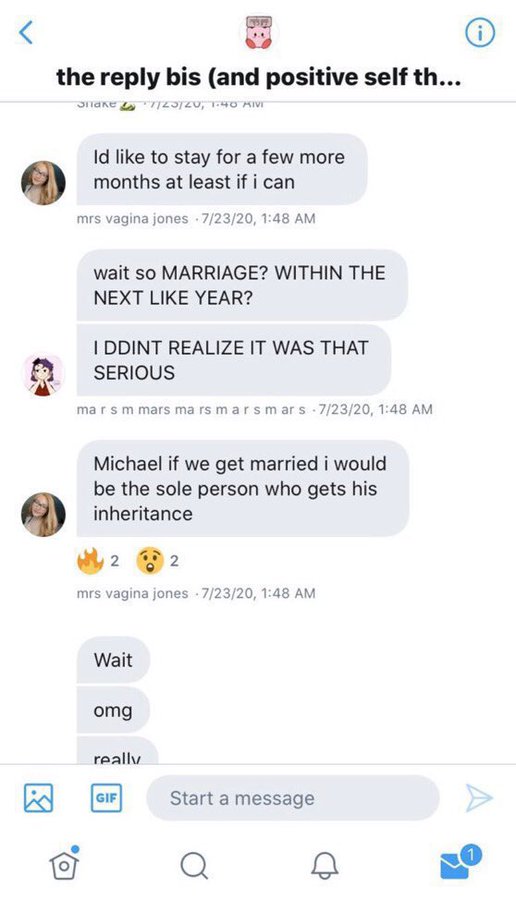Tap the Start a message field
The width and height of the screenshot is (516, 900).
point(293,798)
